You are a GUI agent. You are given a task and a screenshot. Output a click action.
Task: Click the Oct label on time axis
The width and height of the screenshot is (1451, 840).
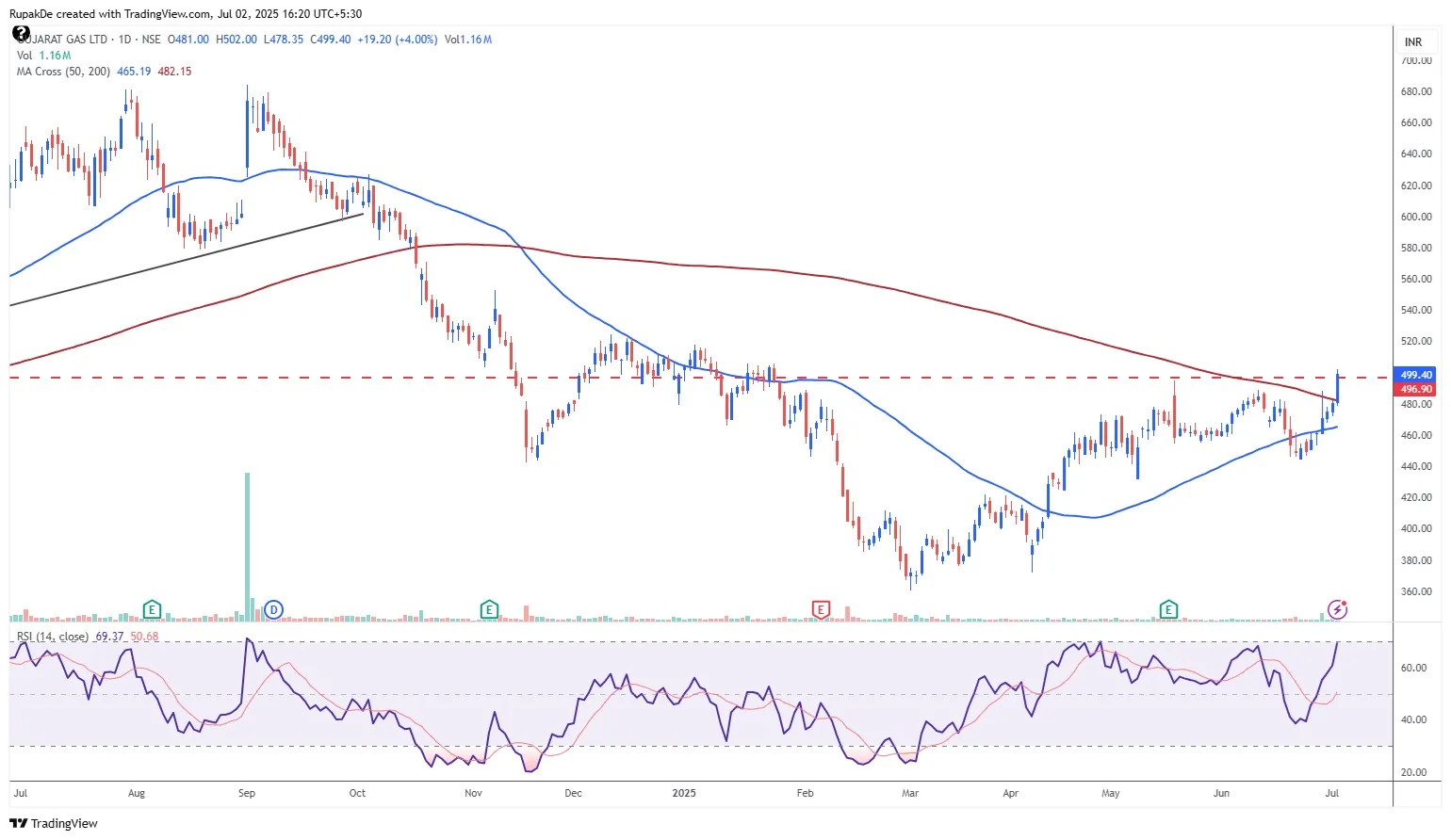(x=357, y=794)
